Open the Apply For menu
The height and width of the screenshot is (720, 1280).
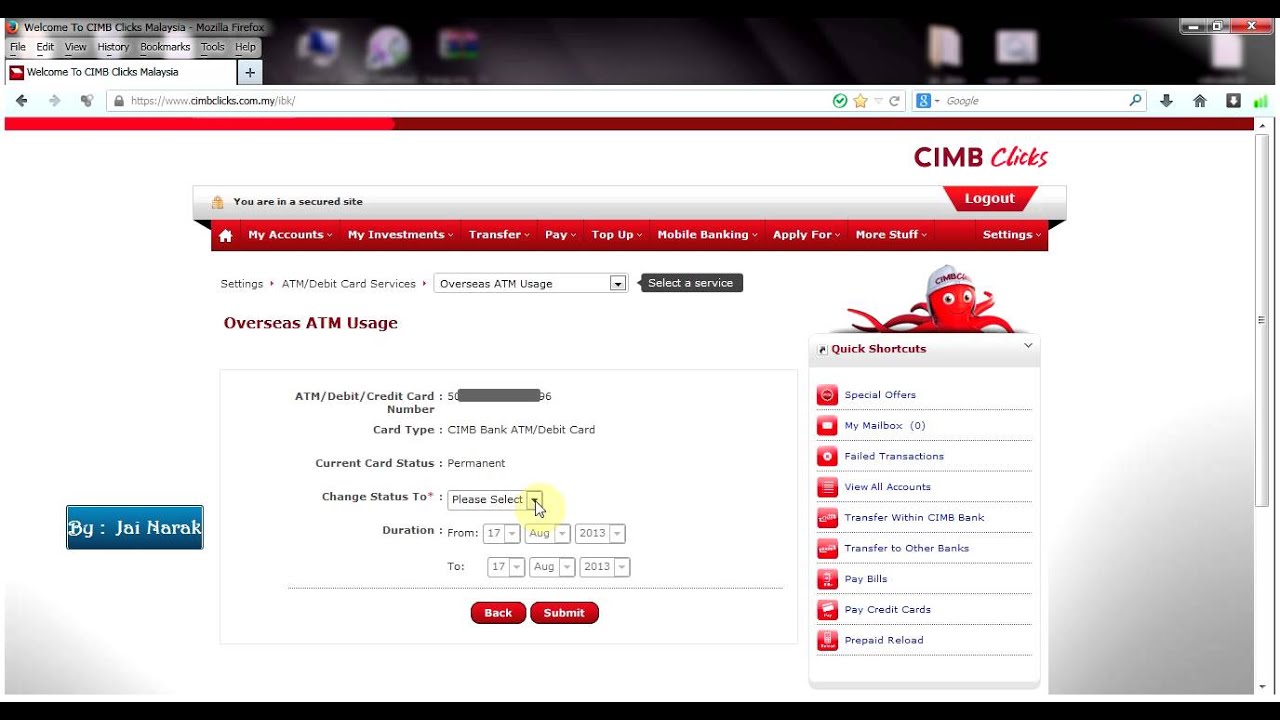click(806, 235)
